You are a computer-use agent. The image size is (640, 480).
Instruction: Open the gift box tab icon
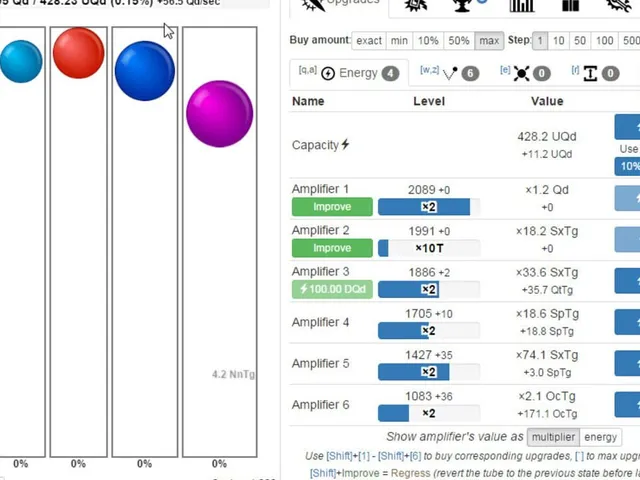(x=570, y=5)
